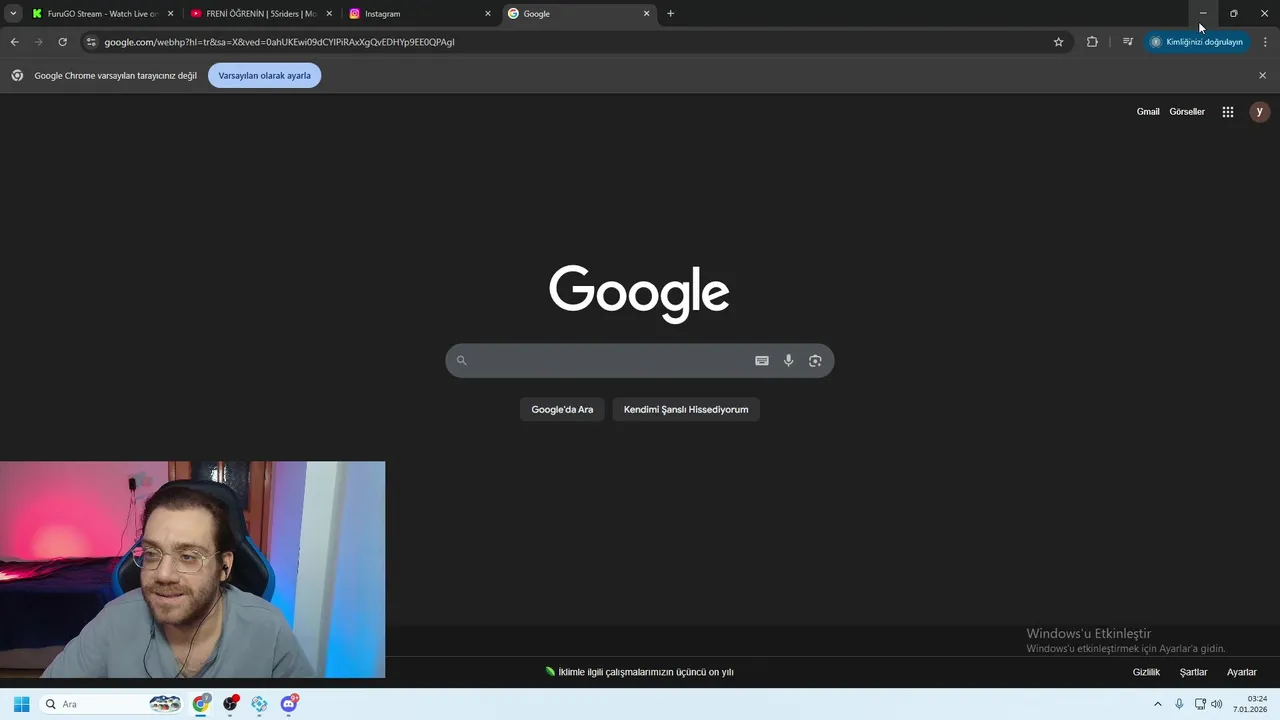Click the tray microphone icon

point(1179,704)
